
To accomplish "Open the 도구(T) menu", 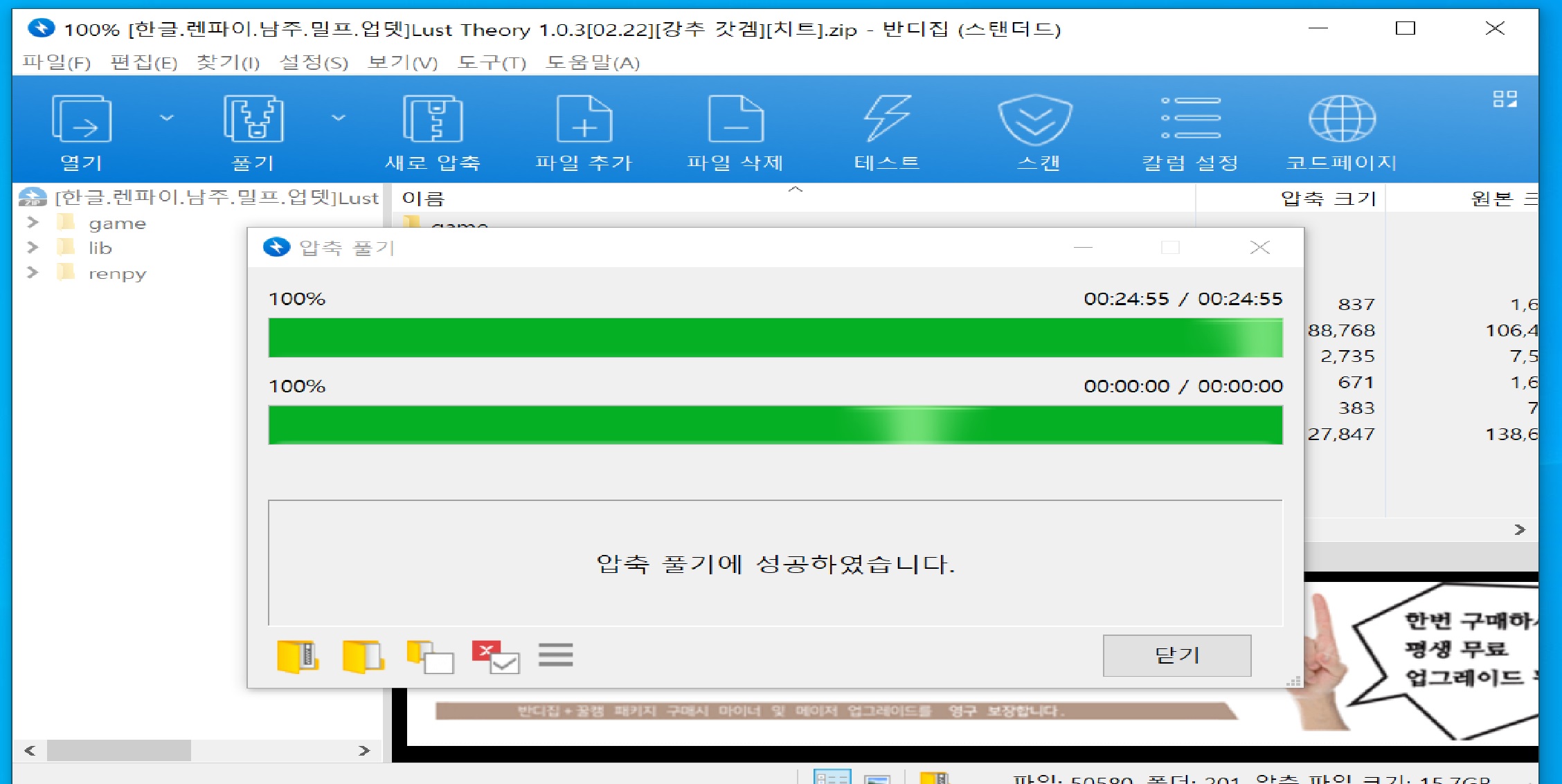I will click(x=492, y=63).
